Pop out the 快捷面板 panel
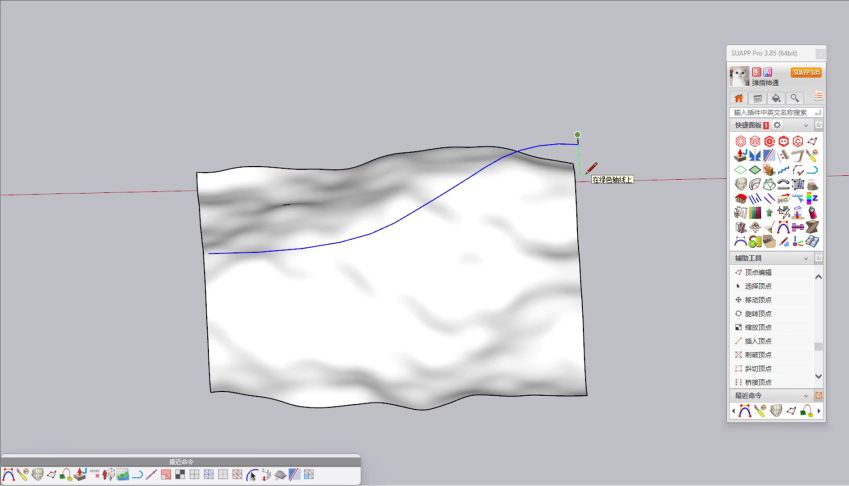This screenshot has width=849, height=486. pyautogui.click(x=819, y=125)
